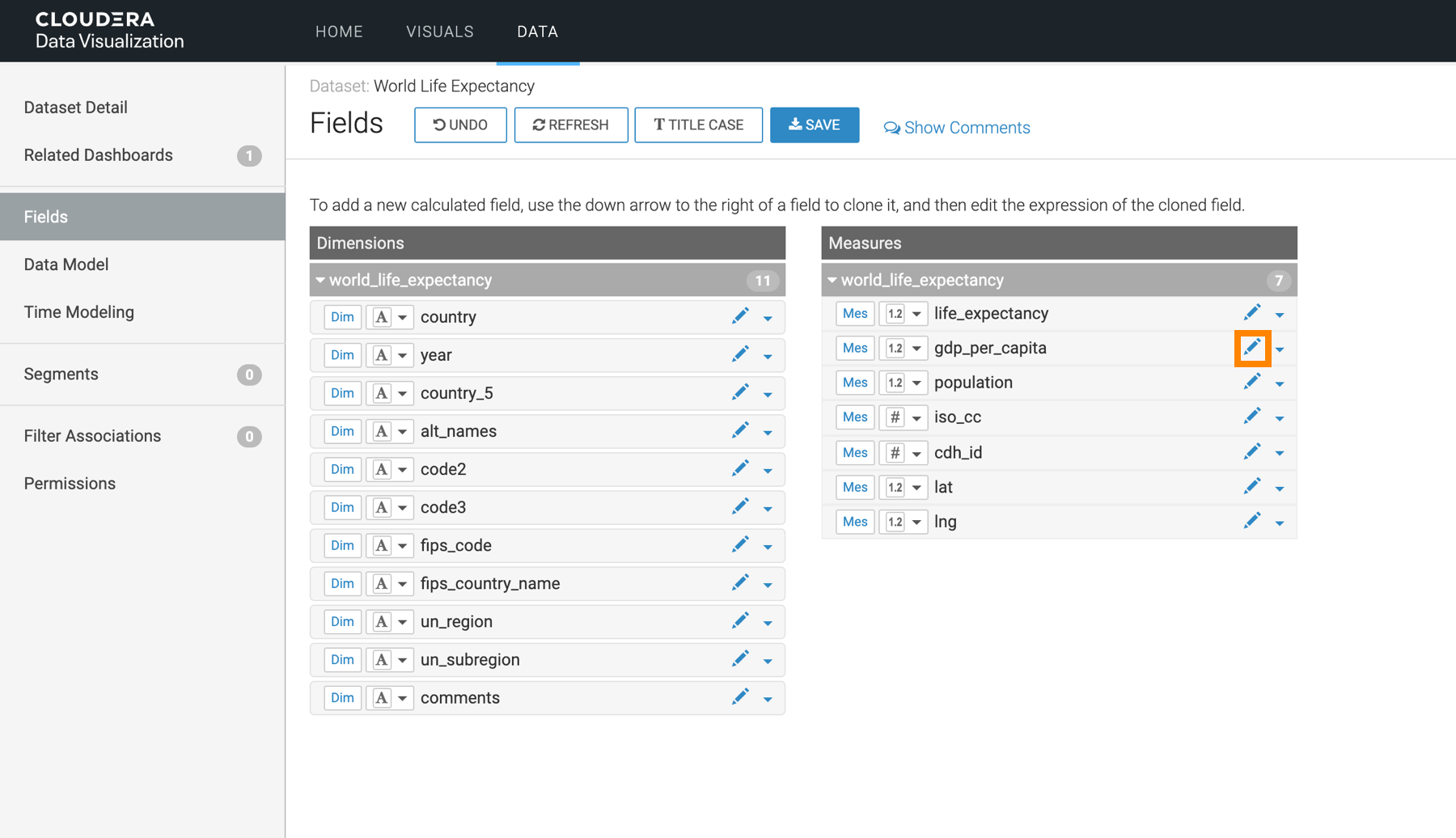
Task: Open the down arrow menu for cdh_id
Action: (1280, 453)
